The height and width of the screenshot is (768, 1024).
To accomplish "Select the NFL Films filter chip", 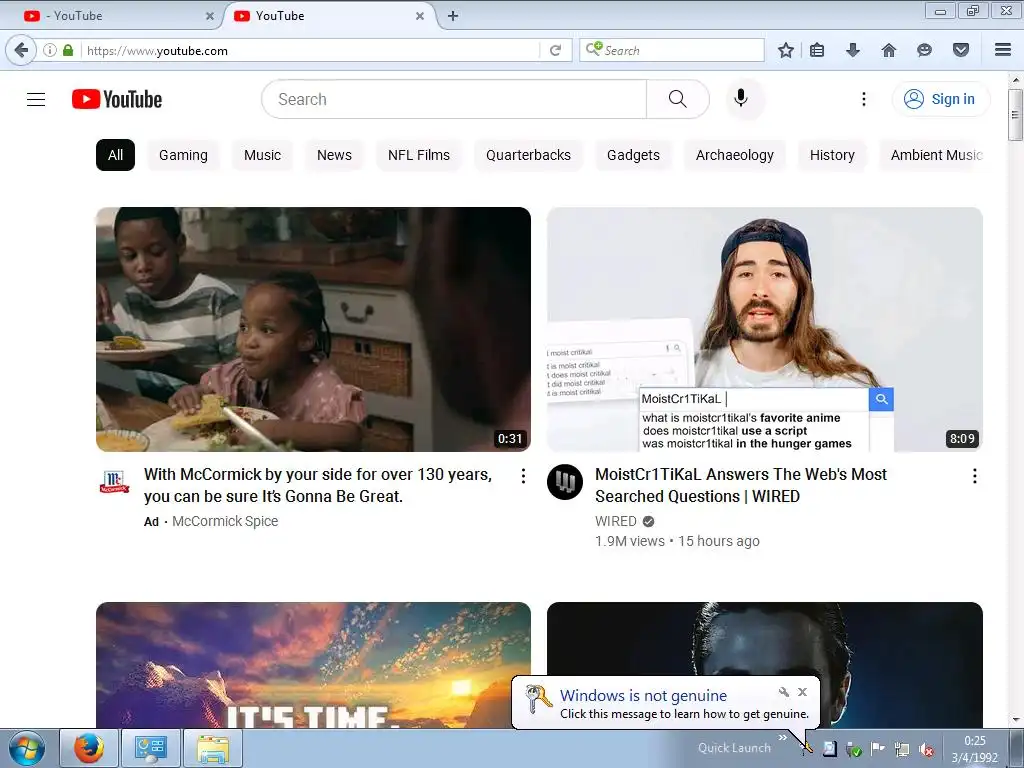I will coord(419,155).
